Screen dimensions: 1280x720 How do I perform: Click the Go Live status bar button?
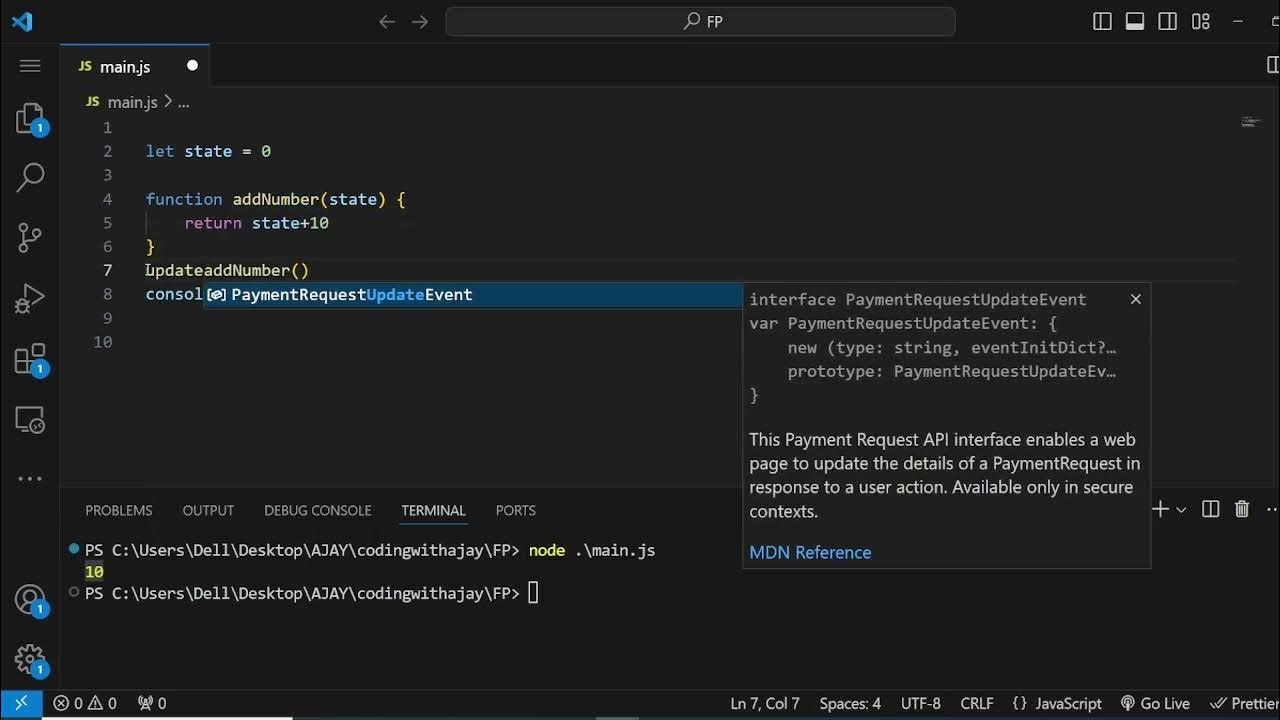pyautogui.click(x=1155, y=703)
